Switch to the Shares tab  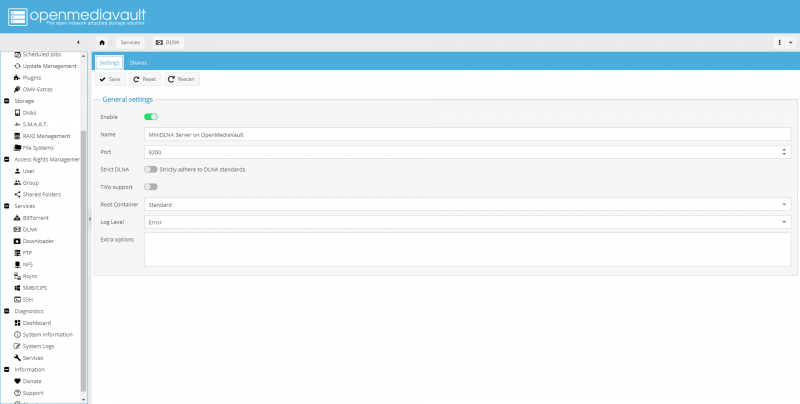[x=138, y=63]
